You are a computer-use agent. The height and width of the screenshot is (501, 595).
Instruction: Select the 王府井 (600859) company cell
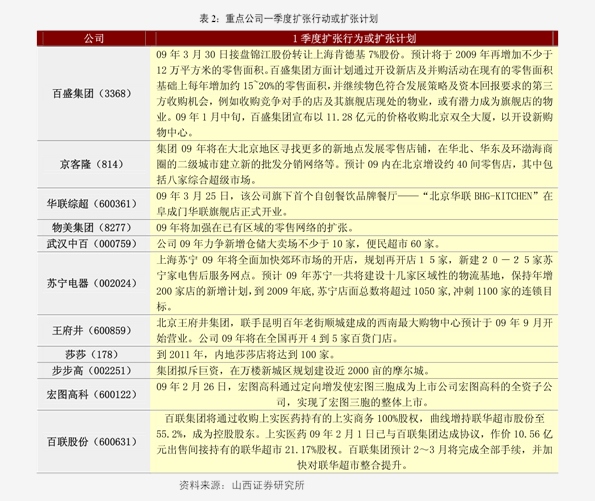click(91, 331)
